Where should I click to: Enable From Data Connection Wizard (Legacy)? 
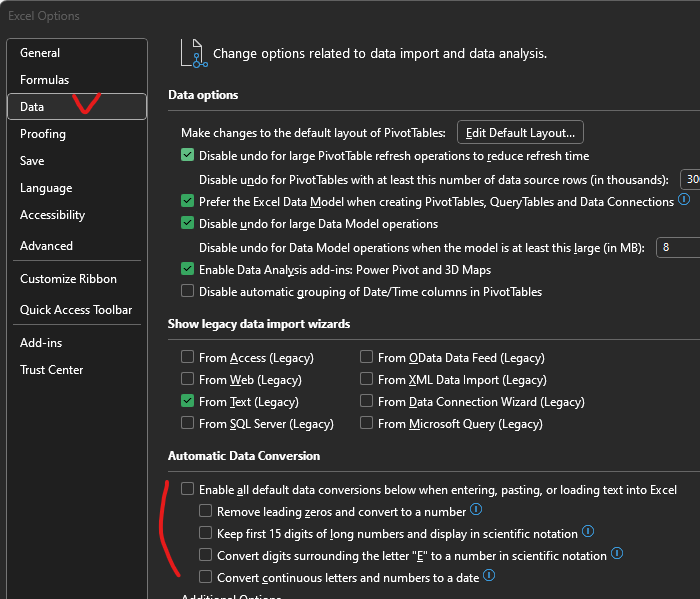click(367, 401)
